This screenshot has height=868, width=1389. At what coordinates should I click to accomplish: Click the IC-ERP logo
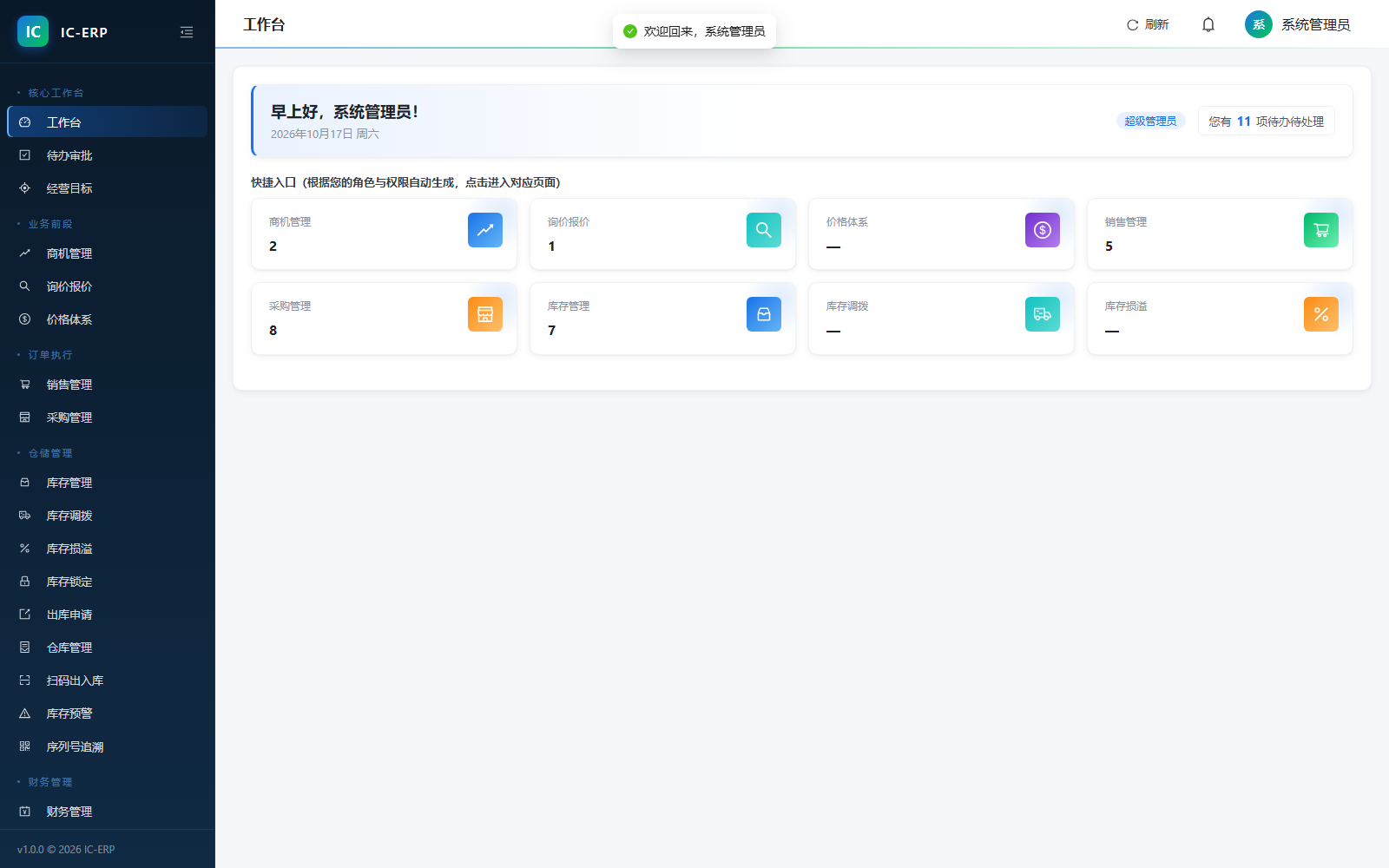tap(33, 31)
